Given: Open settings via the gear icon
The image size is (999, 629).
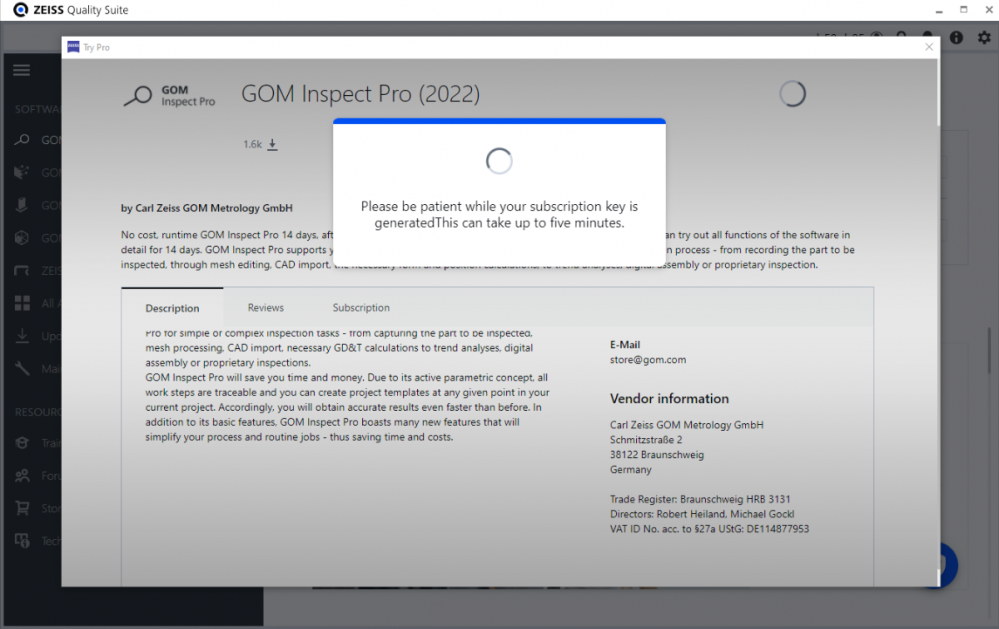Looking at the screenshot, I should tap(983, 37).
